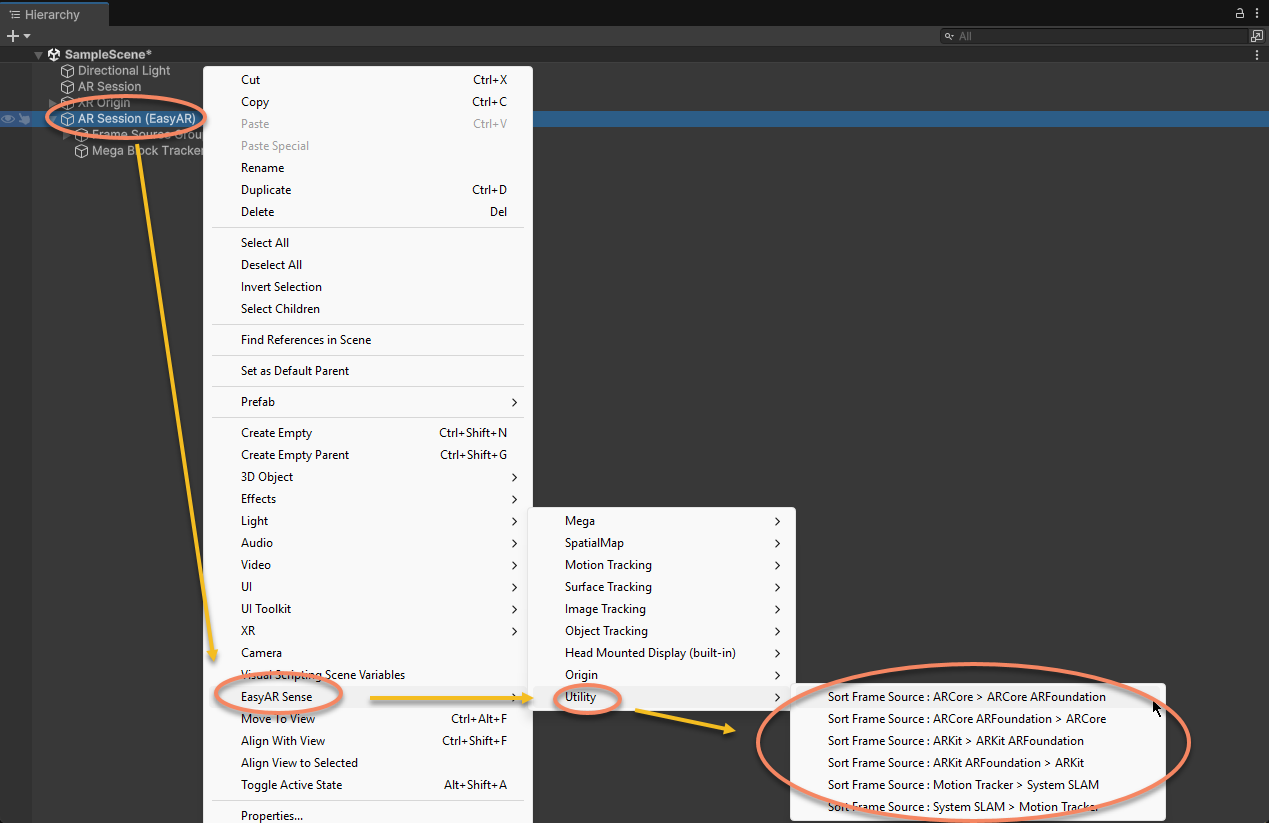The width and height of the screenshot is (1269, 823).
Task: Open the dropdown arrow beside the plus button
Action: pyautogui.click(x=27, y=36)
